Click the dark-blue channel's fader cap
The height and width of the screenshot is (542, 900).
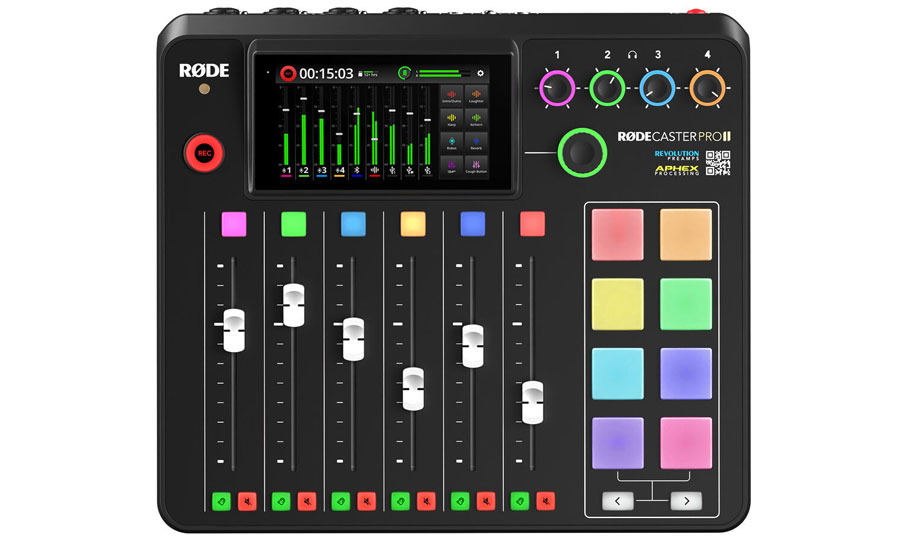tap(472, 346)
